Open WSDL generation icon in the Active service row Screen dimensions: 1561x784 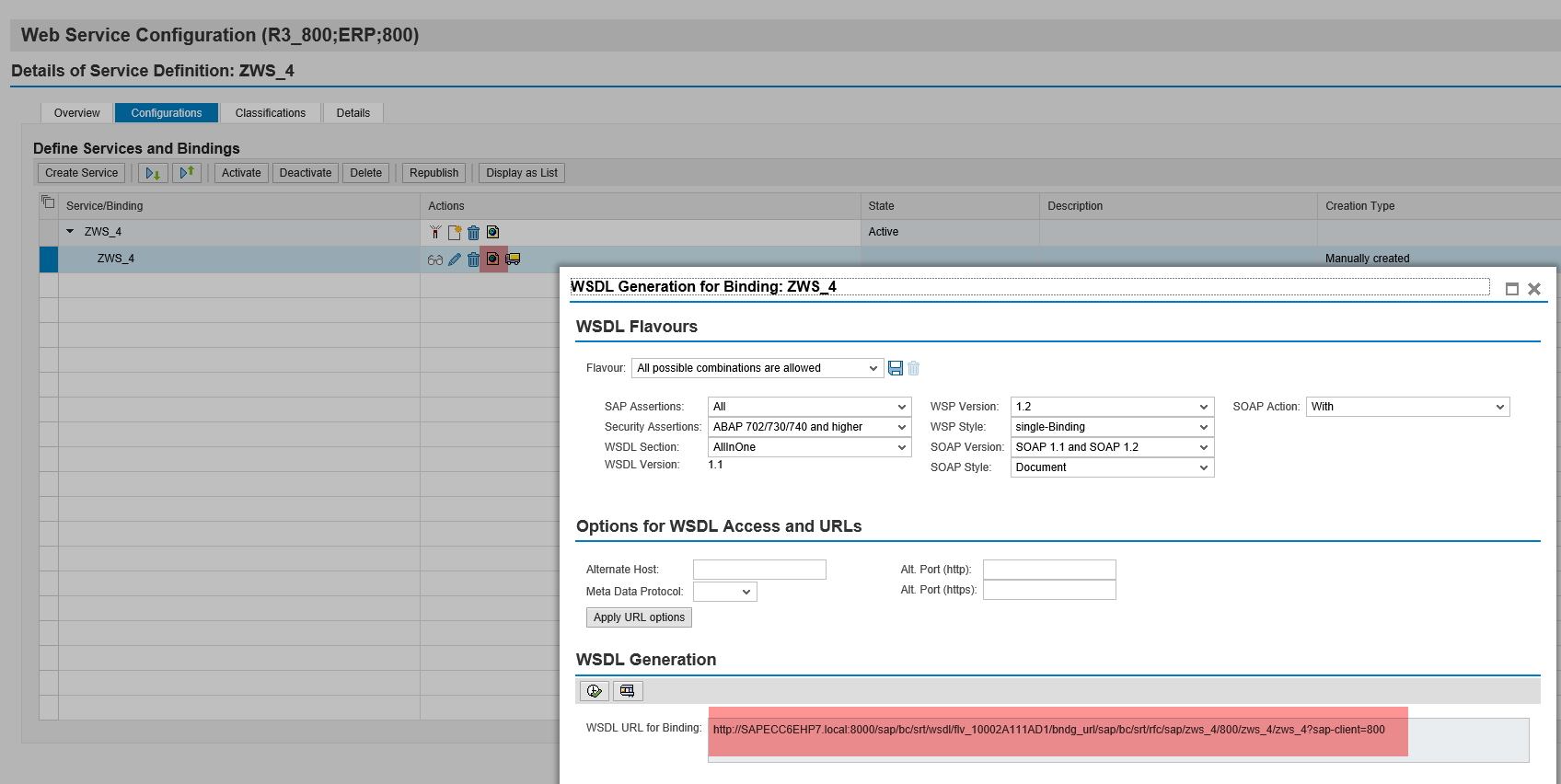493,232
